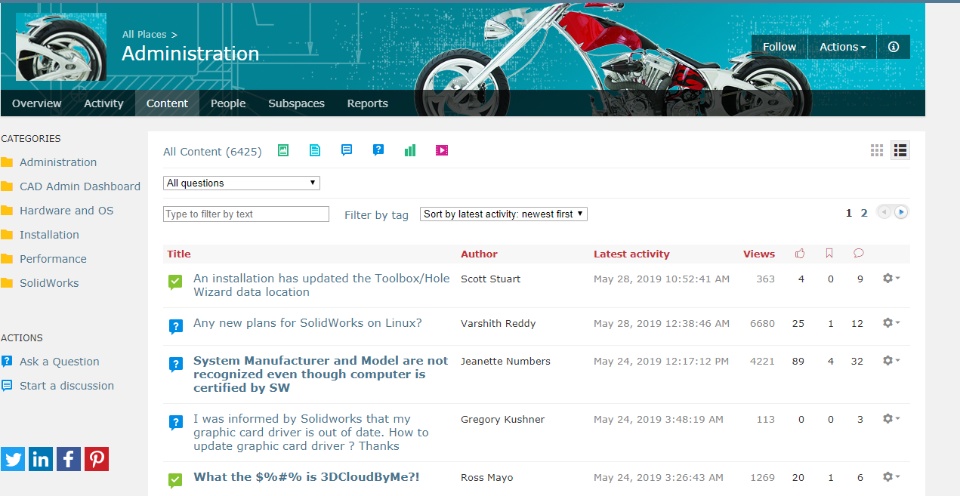Open the CAD Admin Dashboard category

[80, 186]
